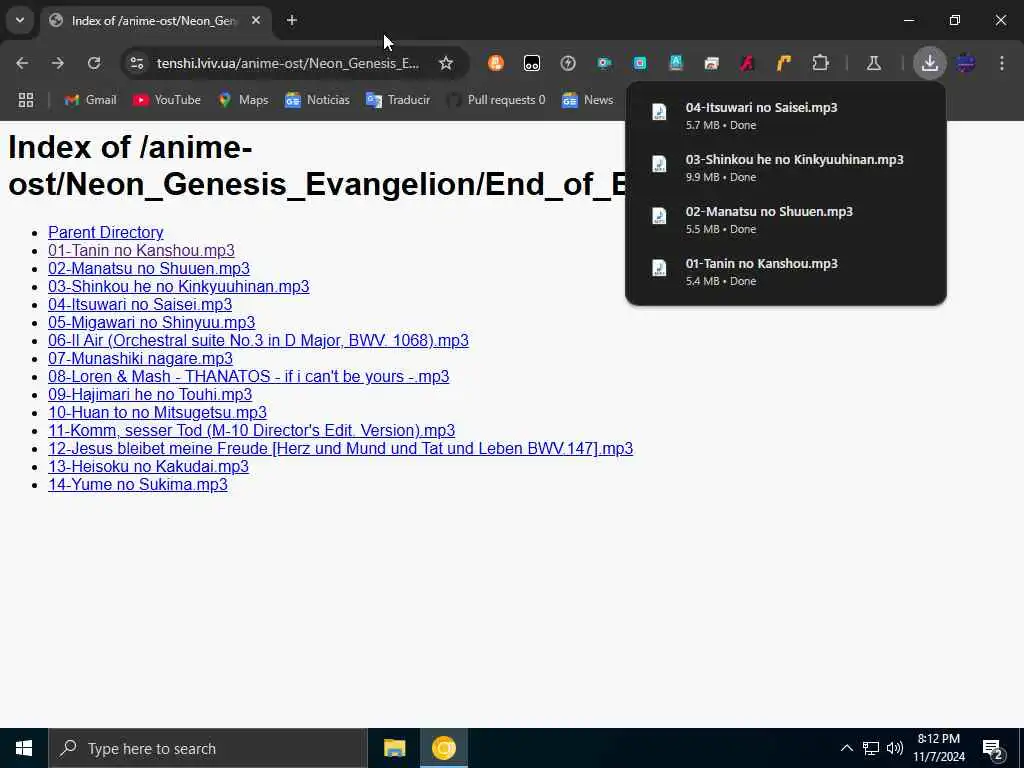Viewport: 1024px width, 768px height.
Task: Click 02-Manatsu no Shuuen.mp3 page link
Action: point(149,268)
